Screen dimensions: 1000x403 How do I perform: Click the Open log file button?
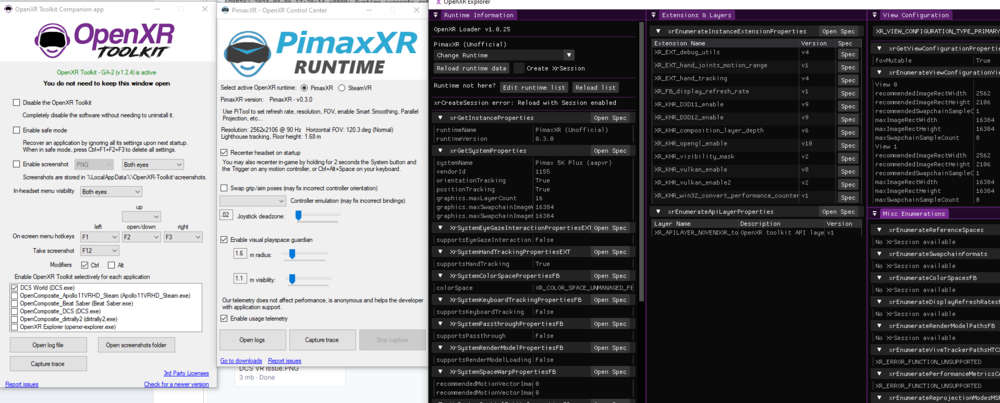(x=48, y=345)
